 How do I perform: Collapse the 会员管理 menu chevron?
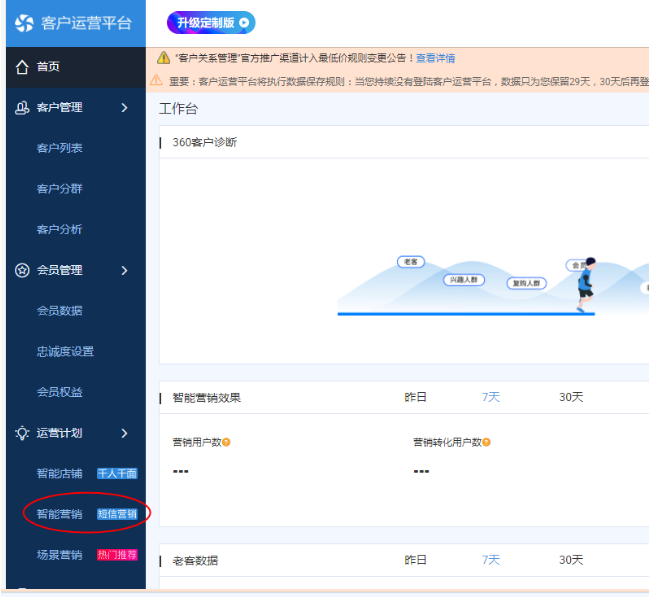pos(124,271)
